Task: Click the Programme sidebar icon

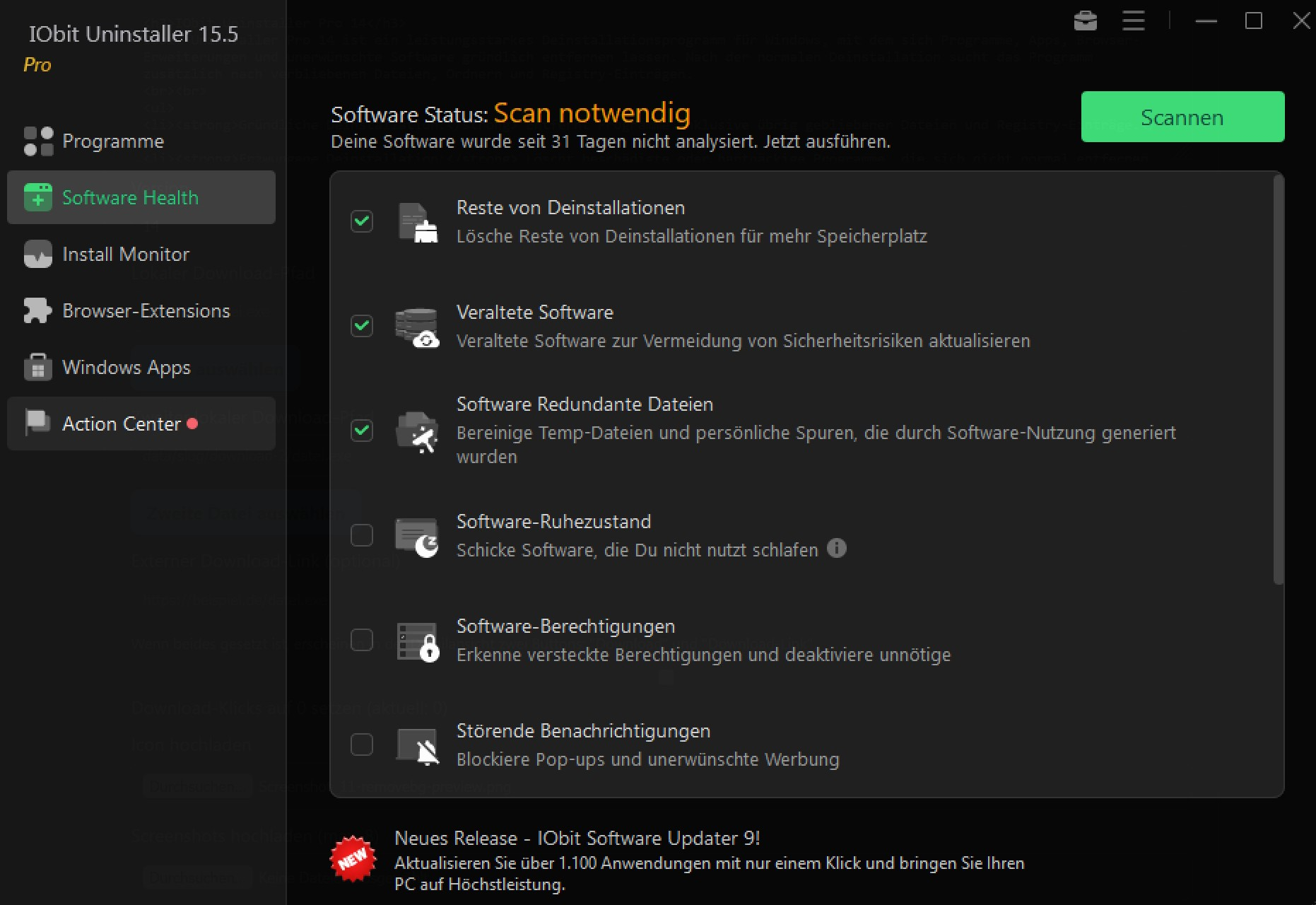Action: [x=38, y=141]
